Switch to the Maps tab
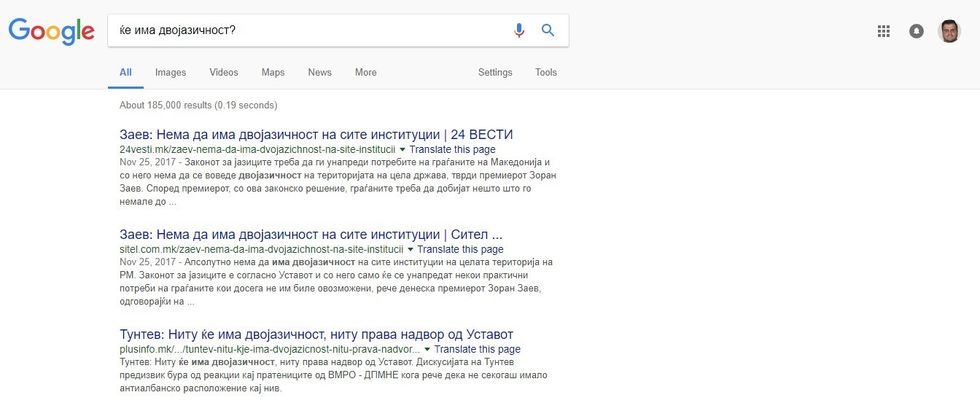Viewport: 980px width, 413px height. point(273,72)
